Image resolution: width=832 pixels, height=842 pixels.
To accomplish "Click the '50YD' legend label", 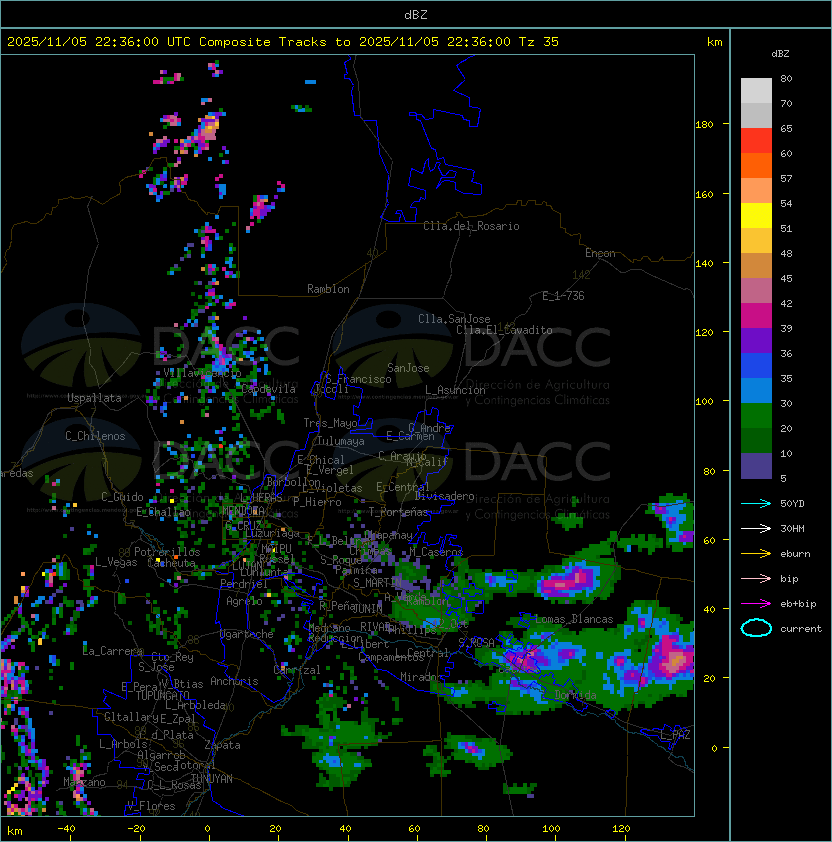I will 792,504.
